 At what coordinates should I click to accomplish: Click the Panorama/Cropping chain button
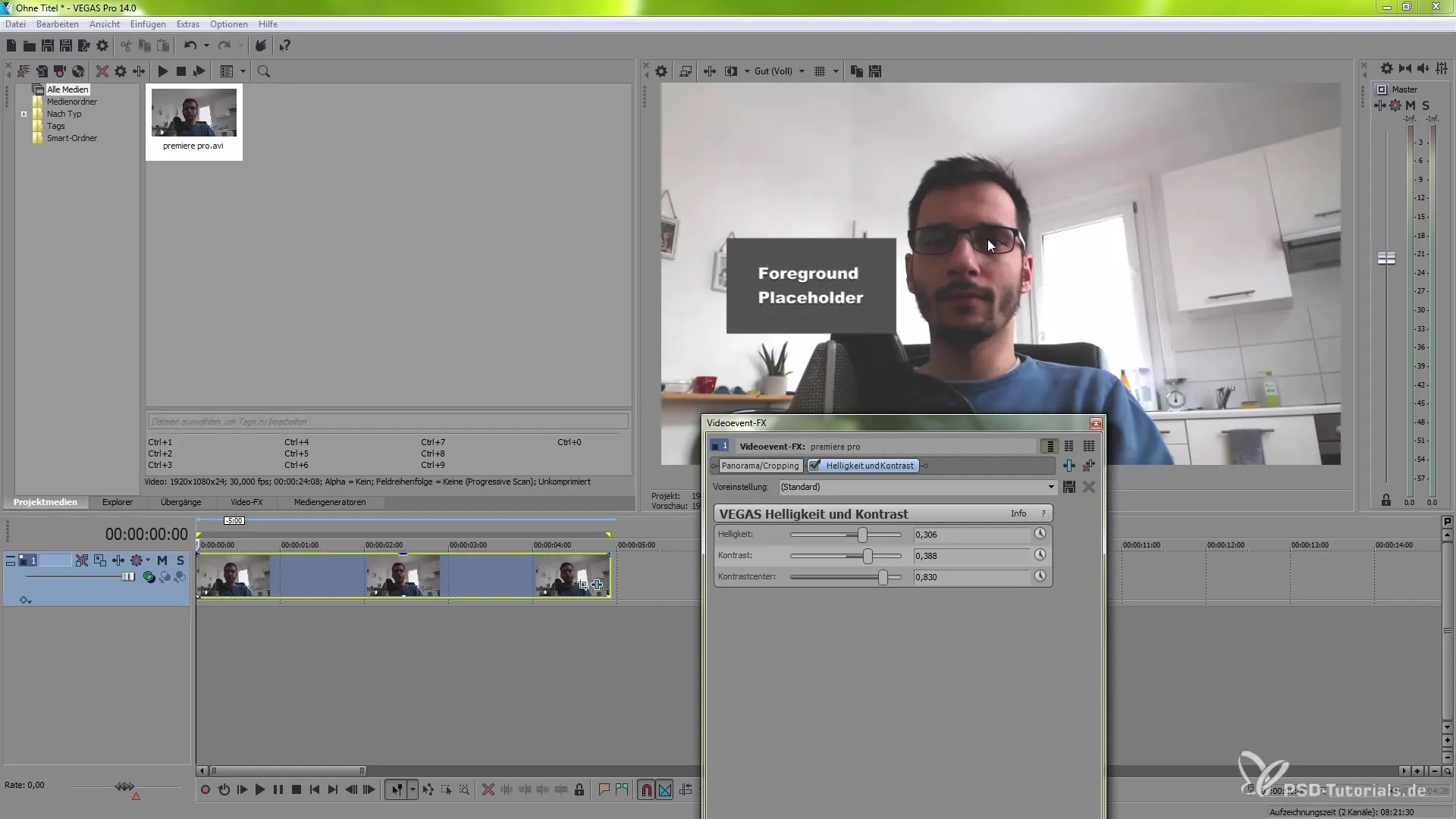pos(760,466)
